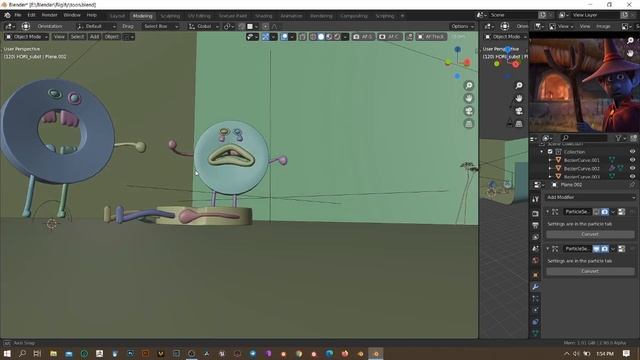Open Windows Start button on taskbar
Image resolution: width=640 pixels, height=360 pixels.
point(7,353)
